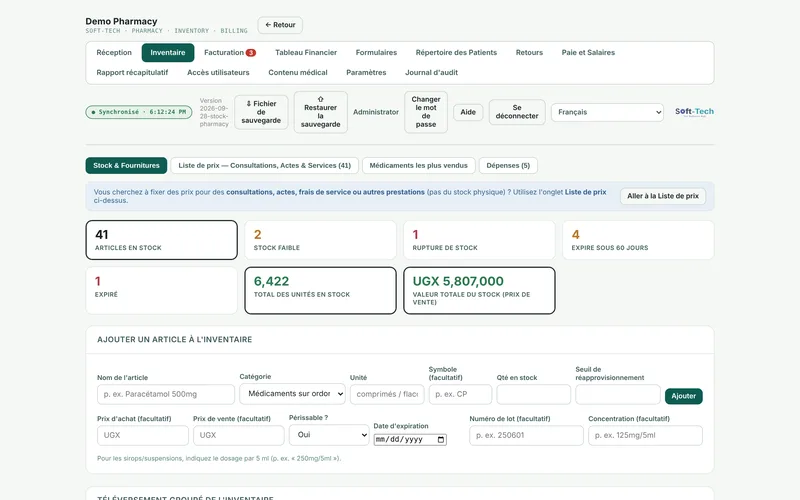Filter by the Stock faible card
This screenshot has width=800, height=500.
click(320, 240)
